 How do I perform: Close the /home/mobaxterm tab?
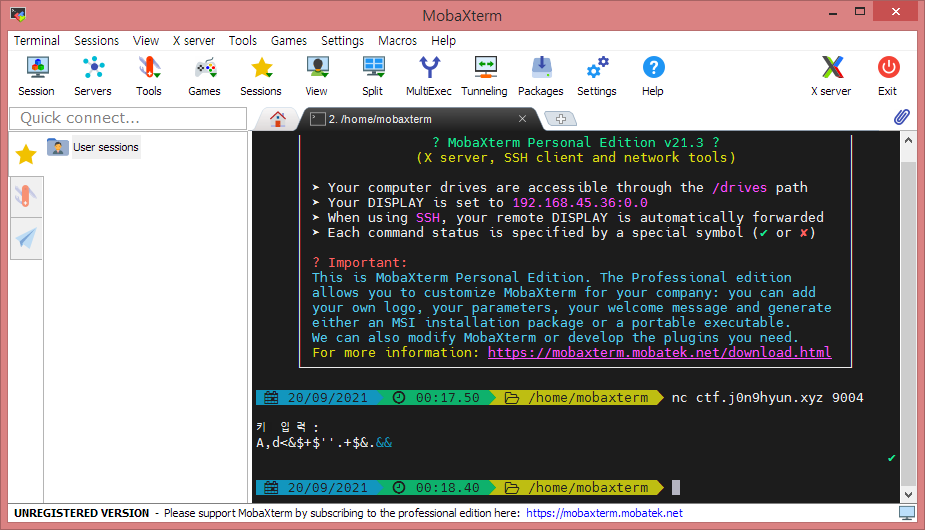pyautogui.click(x=522, y=119)
